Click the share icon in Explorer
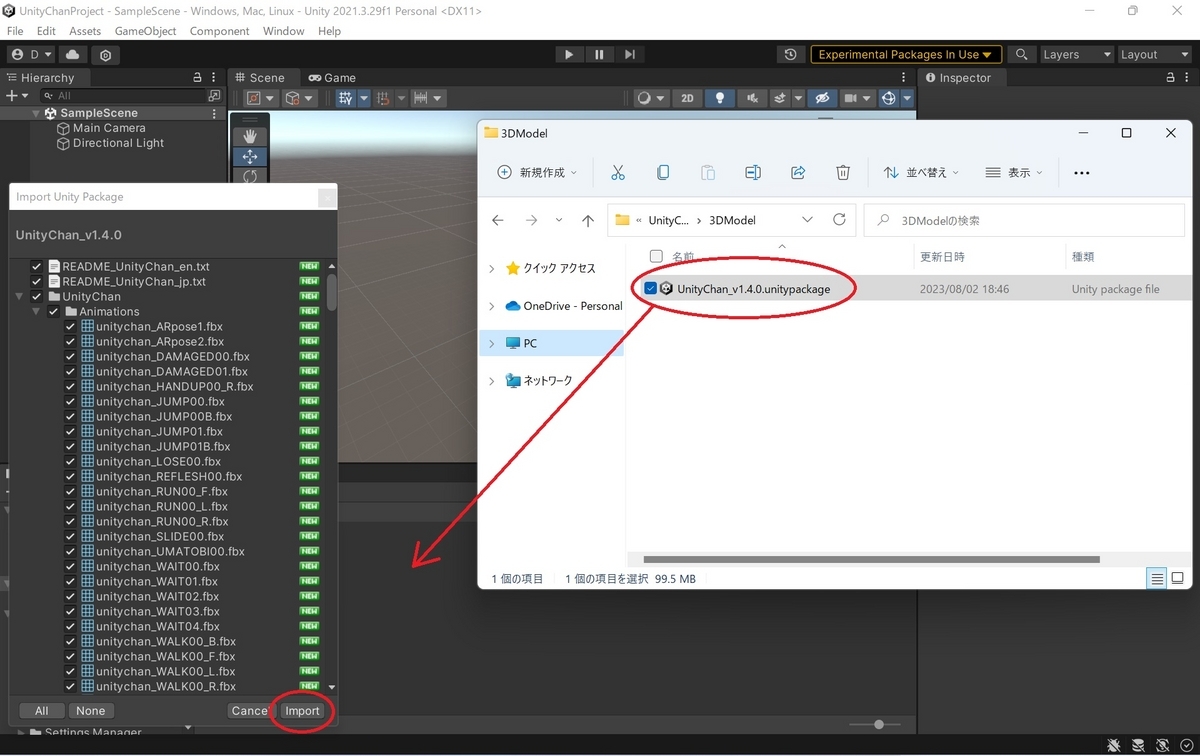 coord(798,172)
